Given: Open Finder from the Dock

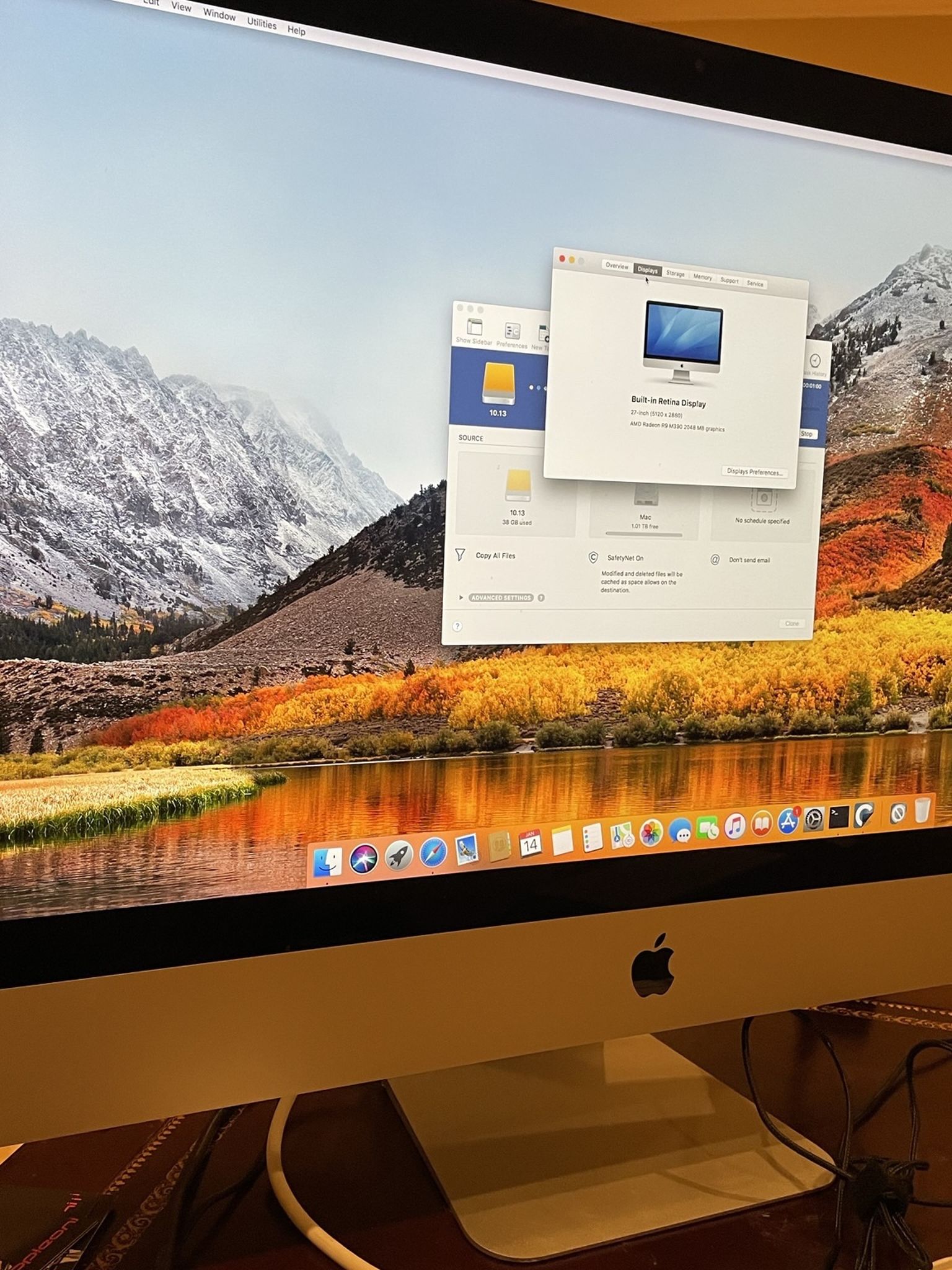Looking at the screenshot, I should tap(327, 862).
